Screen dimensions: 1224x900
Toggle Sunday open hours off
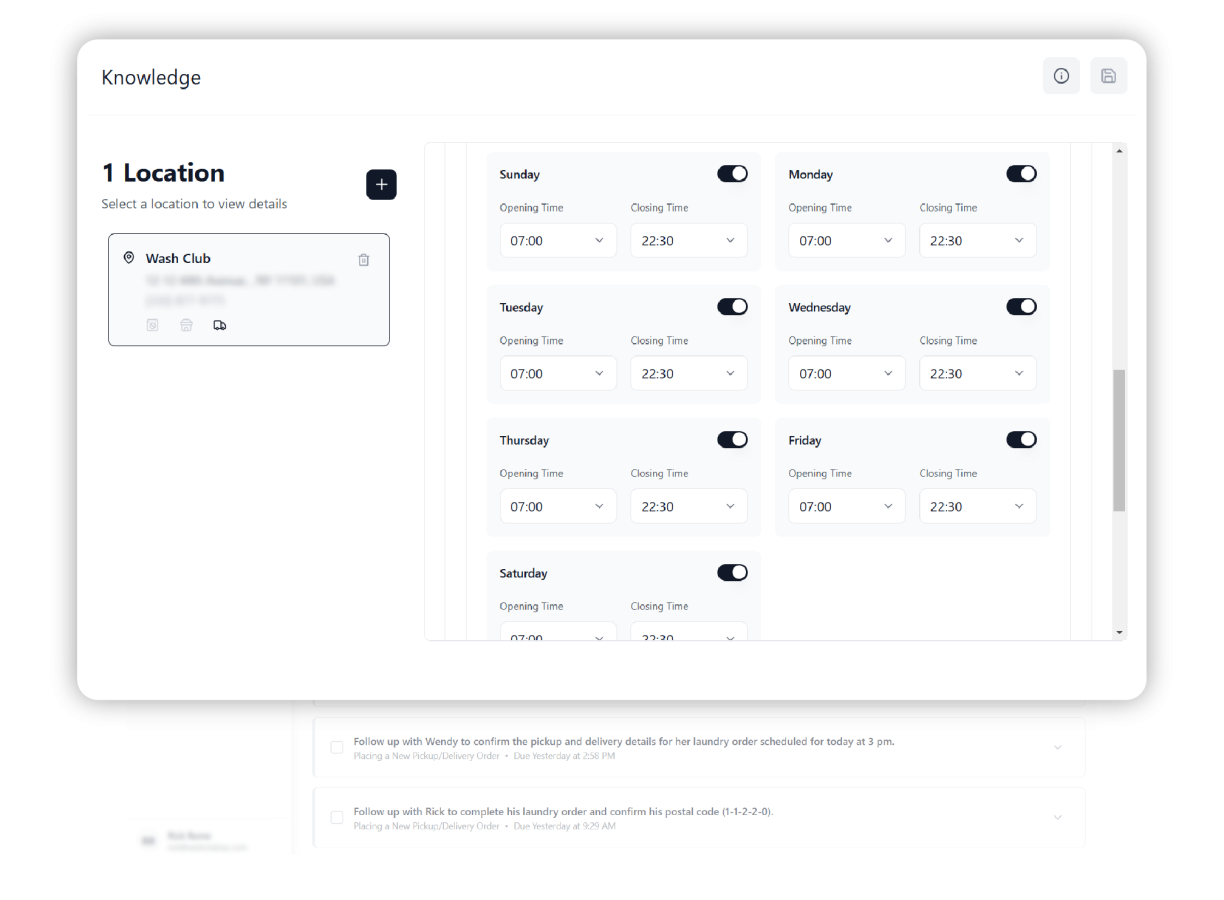tap(732, 174)
